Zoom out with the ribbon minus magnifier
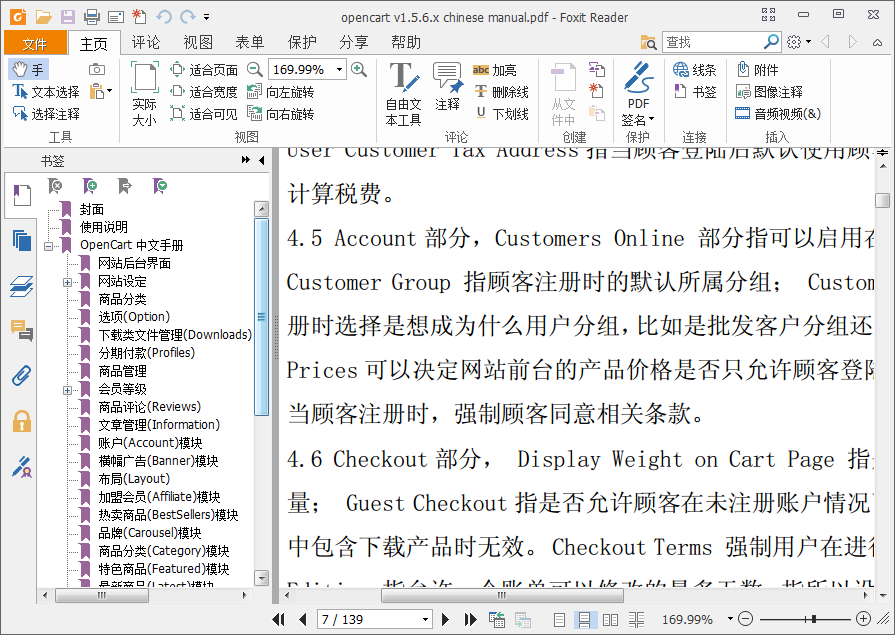 255,70
